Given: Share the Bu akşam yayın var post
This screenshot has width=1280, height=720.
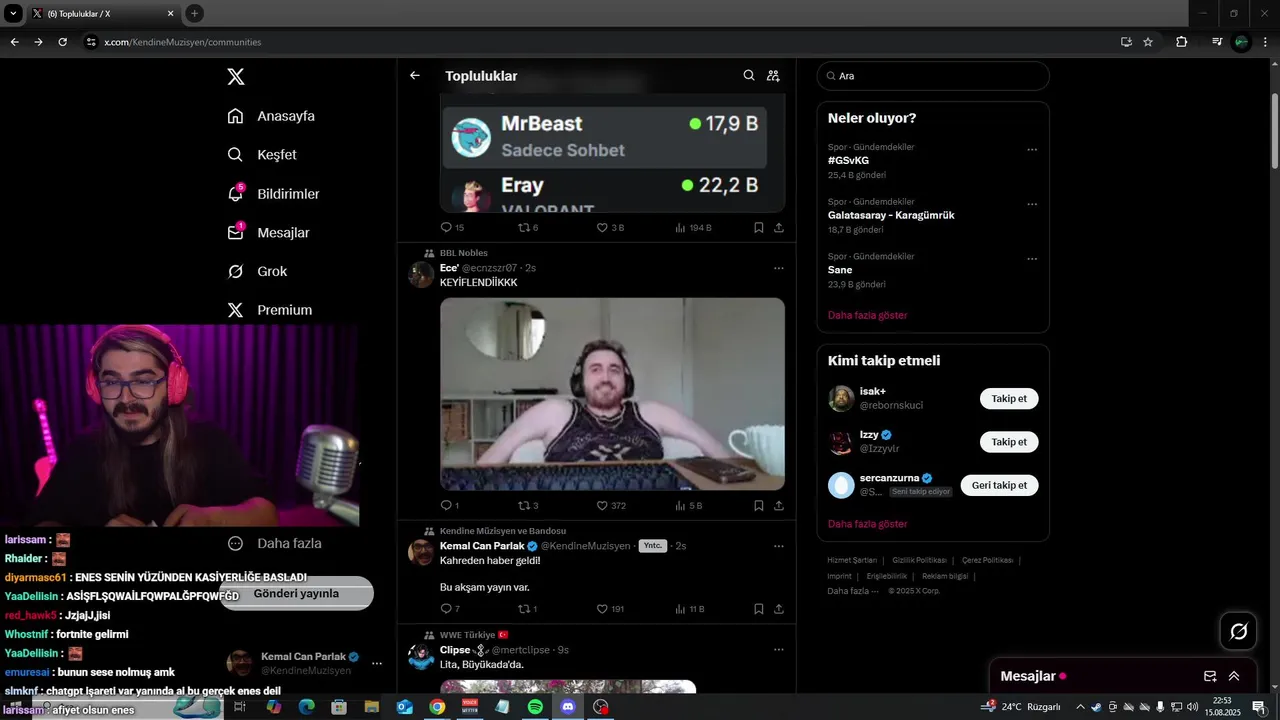Looking at the screenshot, I should [779, 609].
